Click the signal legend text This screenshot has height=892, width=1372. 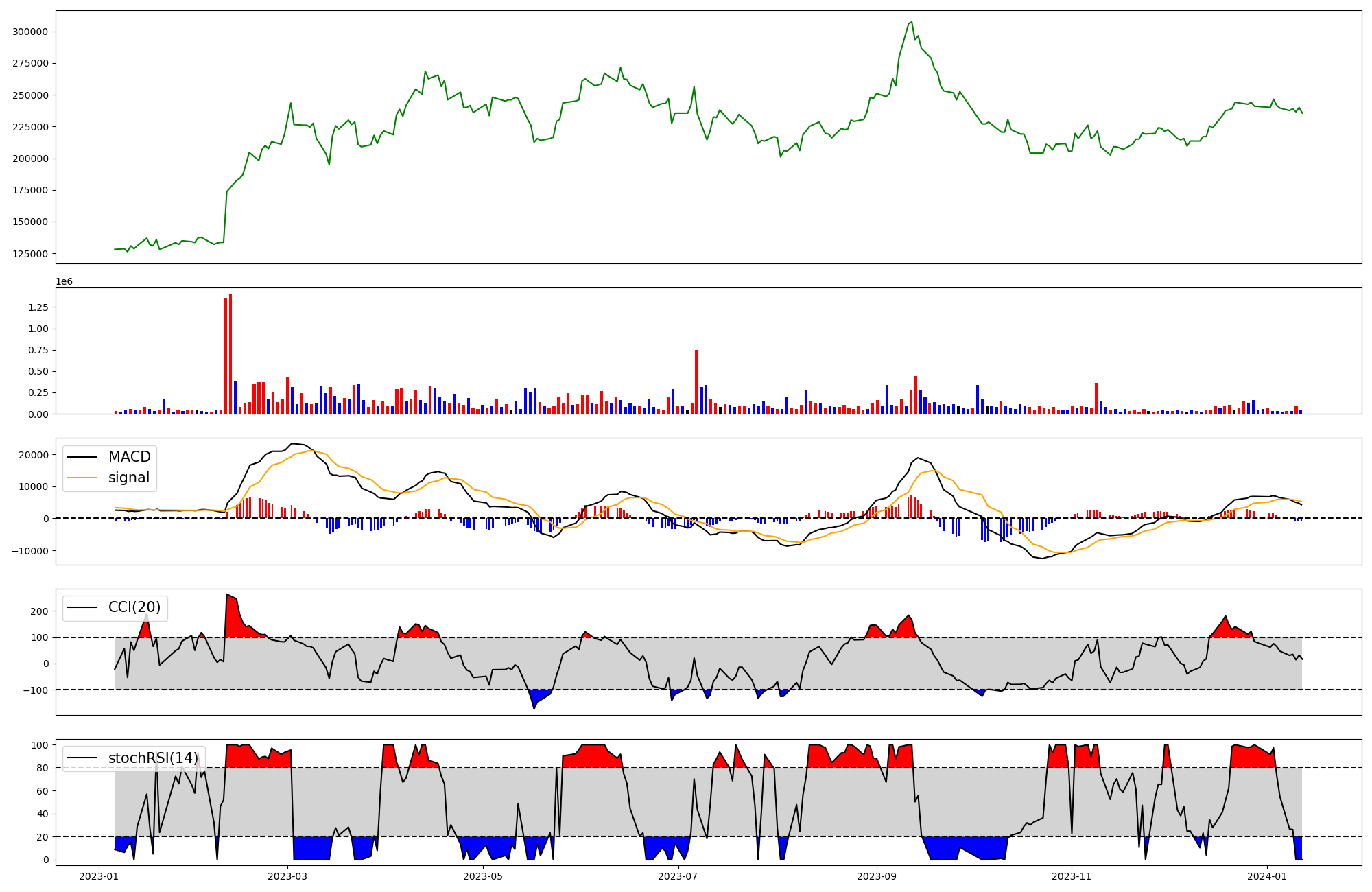(128, 478)
